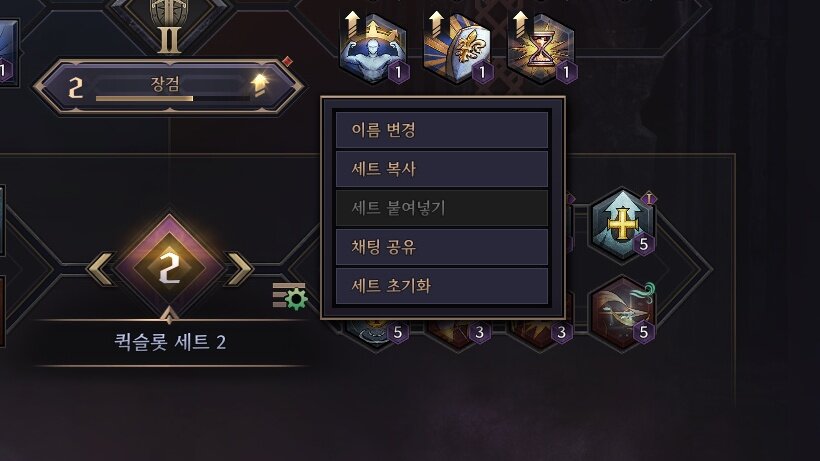Choose 세트 초기화 from the context menu
820x461 pixels.
tap(442, 285)
